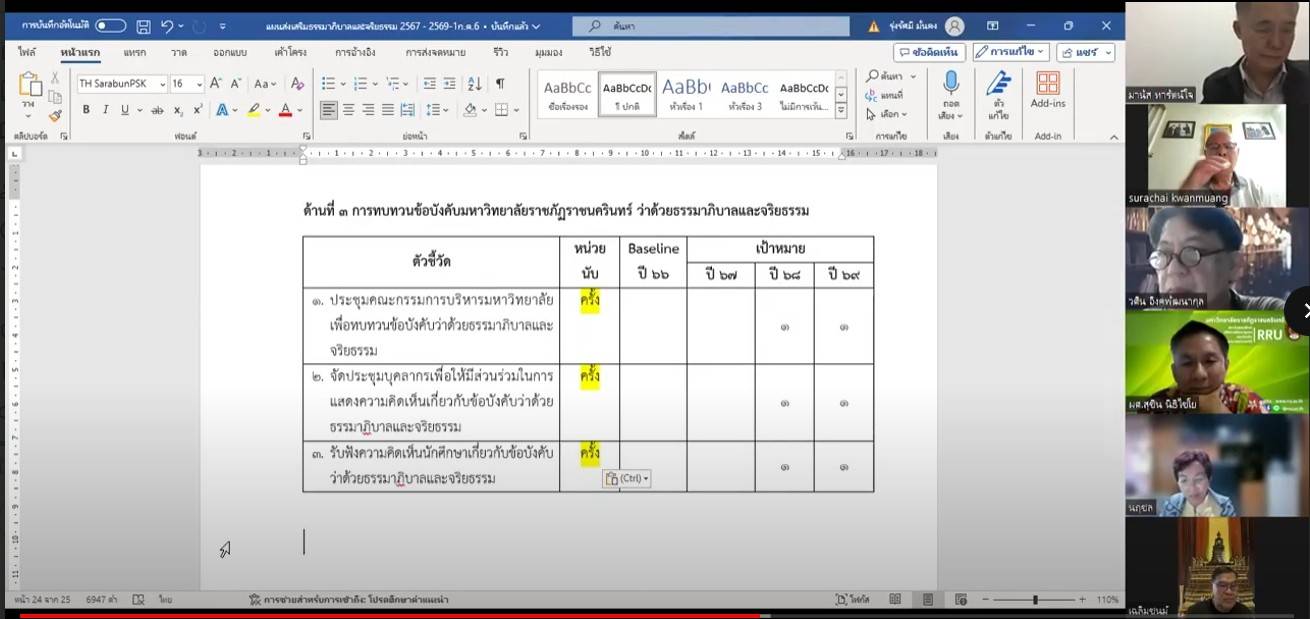Click the ข้อคิดเห็น (Comments) button
The width and height of the screenshot is (1310, 619).
click(x=930, y=52)
